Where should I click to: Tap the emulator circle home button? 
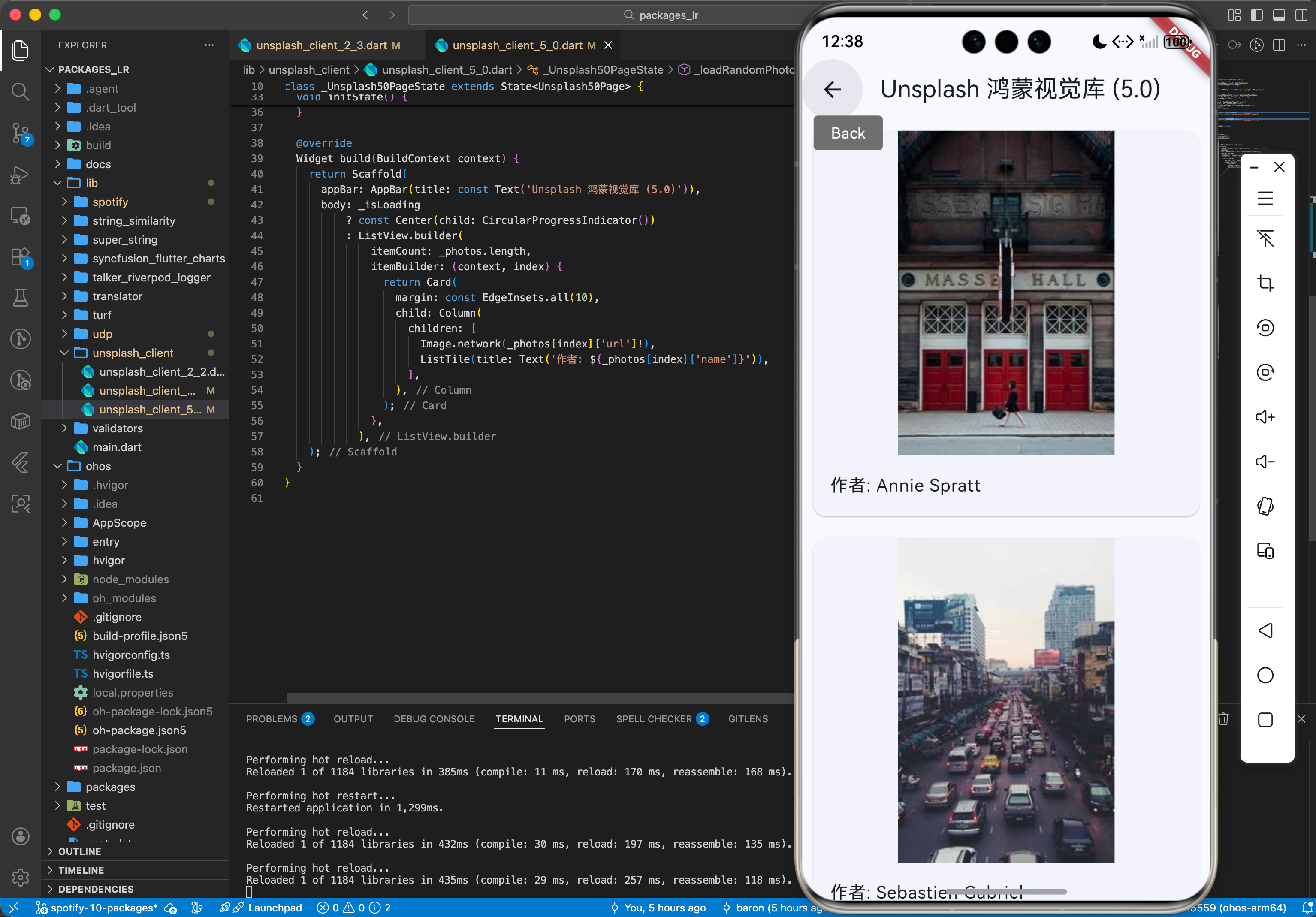coord(1265,675)
